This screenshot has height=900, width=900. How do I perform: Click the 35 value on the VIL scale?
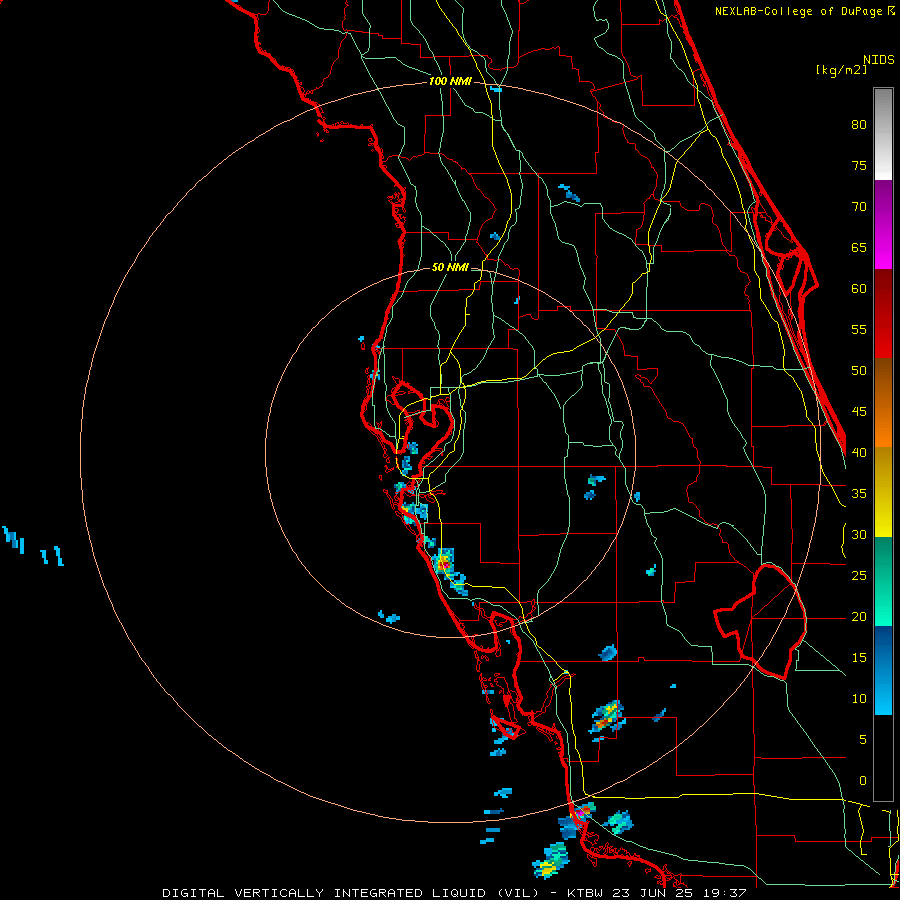click(x=859, y=494)
